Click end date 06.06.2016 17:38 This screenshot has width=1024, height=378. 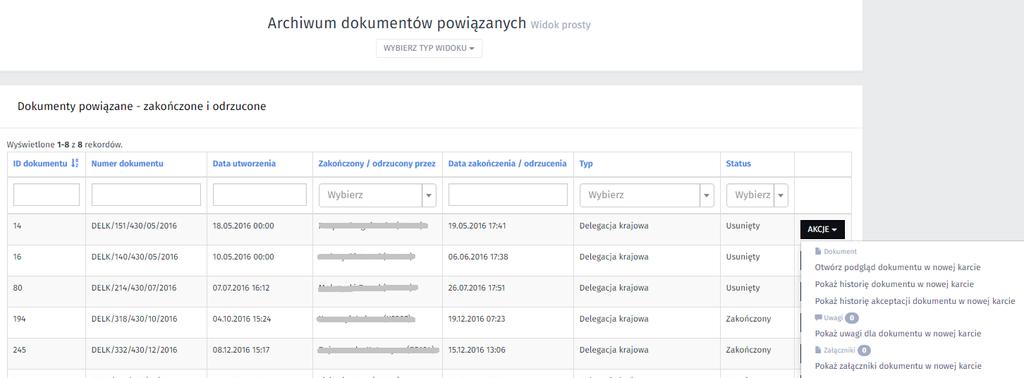click(478, 257)
